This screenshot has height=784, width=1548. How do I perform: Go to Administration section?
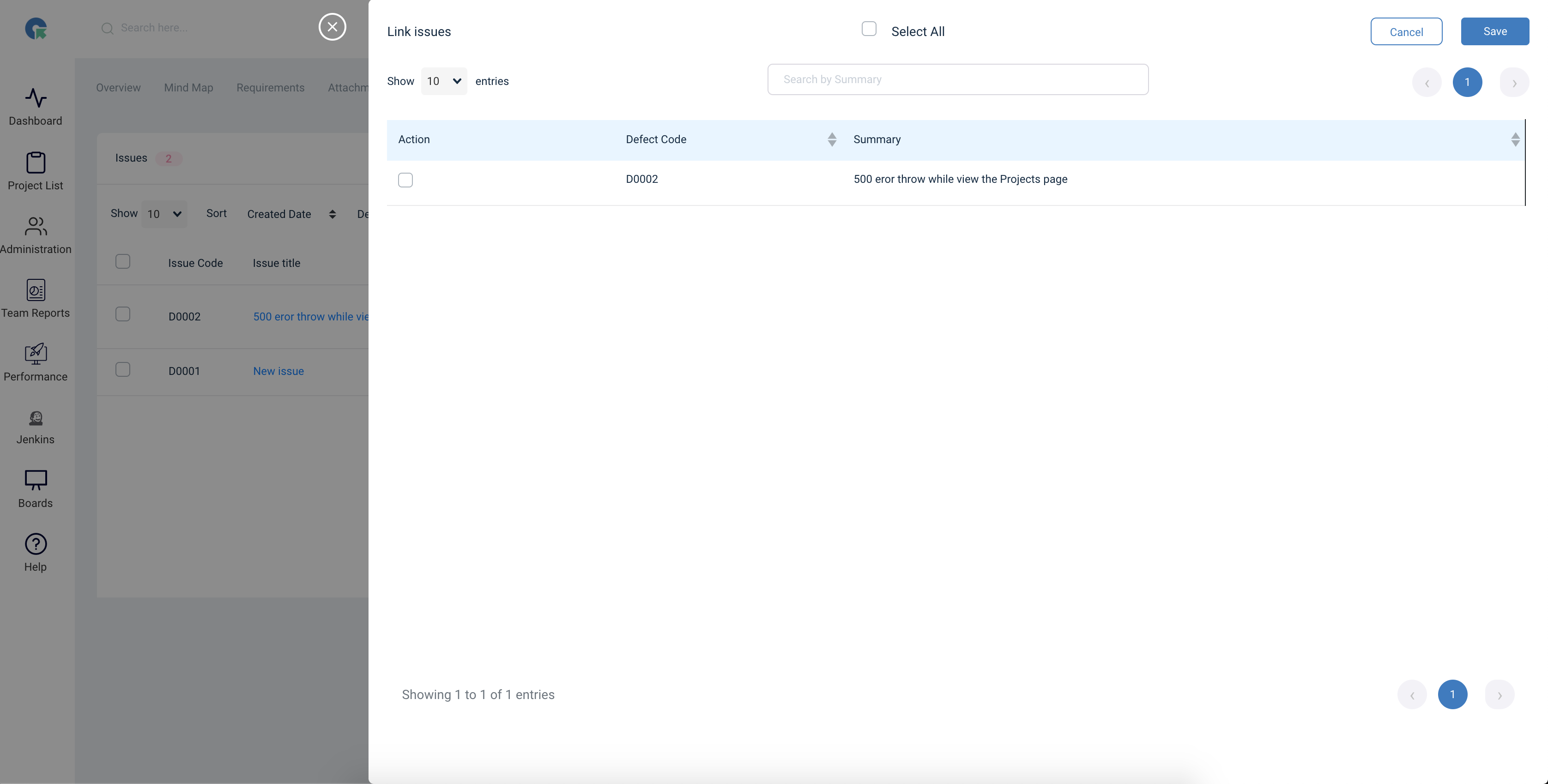pos(36,235)
